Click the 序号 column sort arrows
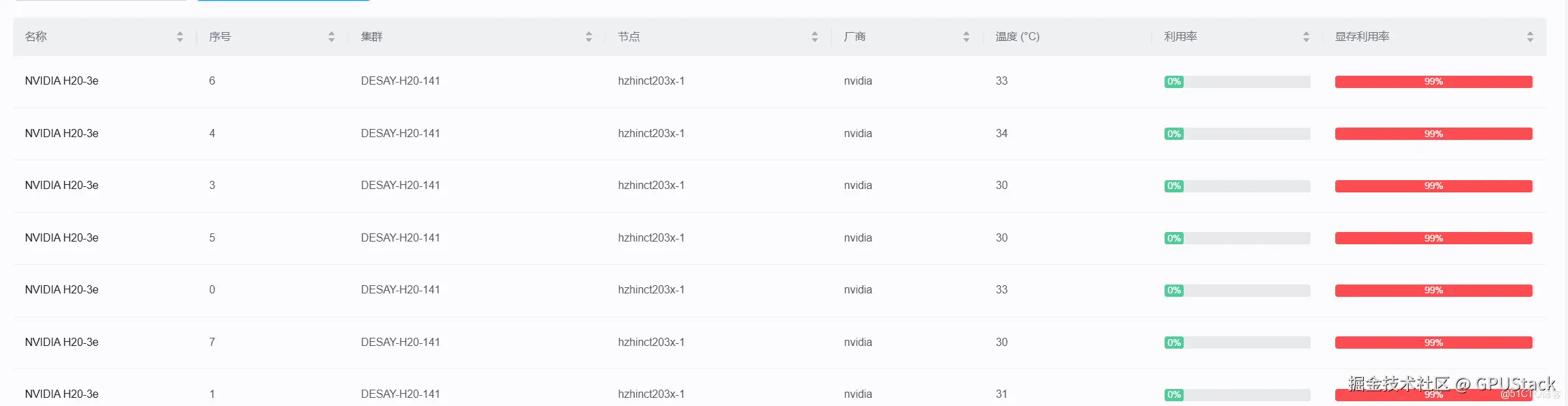 click(x=331, y=37)
